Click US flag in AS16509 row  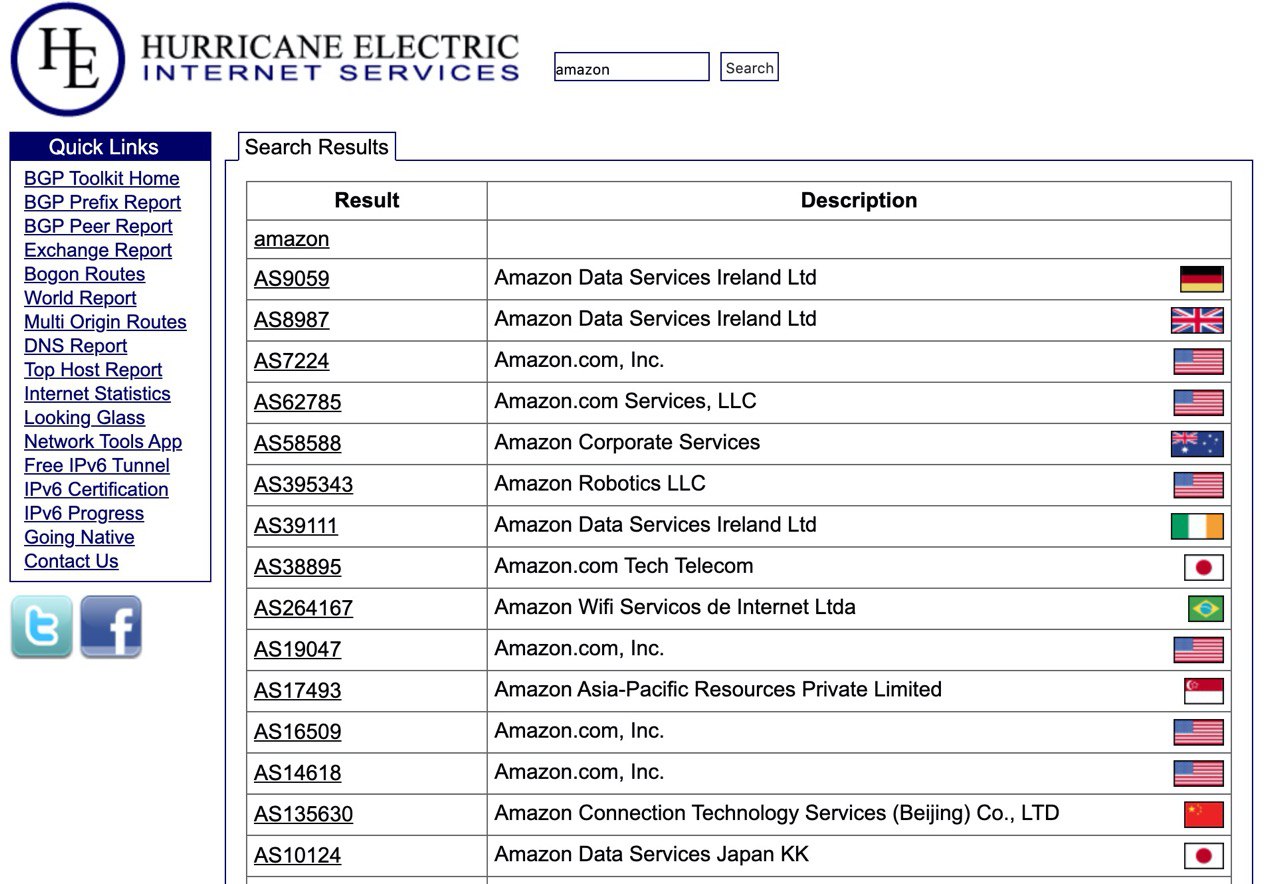tap(1198, 732)
